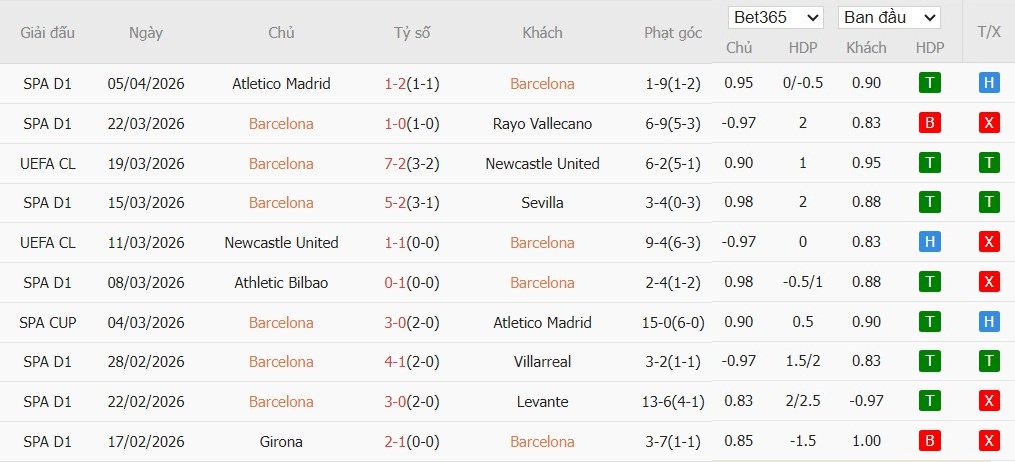Click the red X badge in Rayo Vallecano row

pos(989,123)
